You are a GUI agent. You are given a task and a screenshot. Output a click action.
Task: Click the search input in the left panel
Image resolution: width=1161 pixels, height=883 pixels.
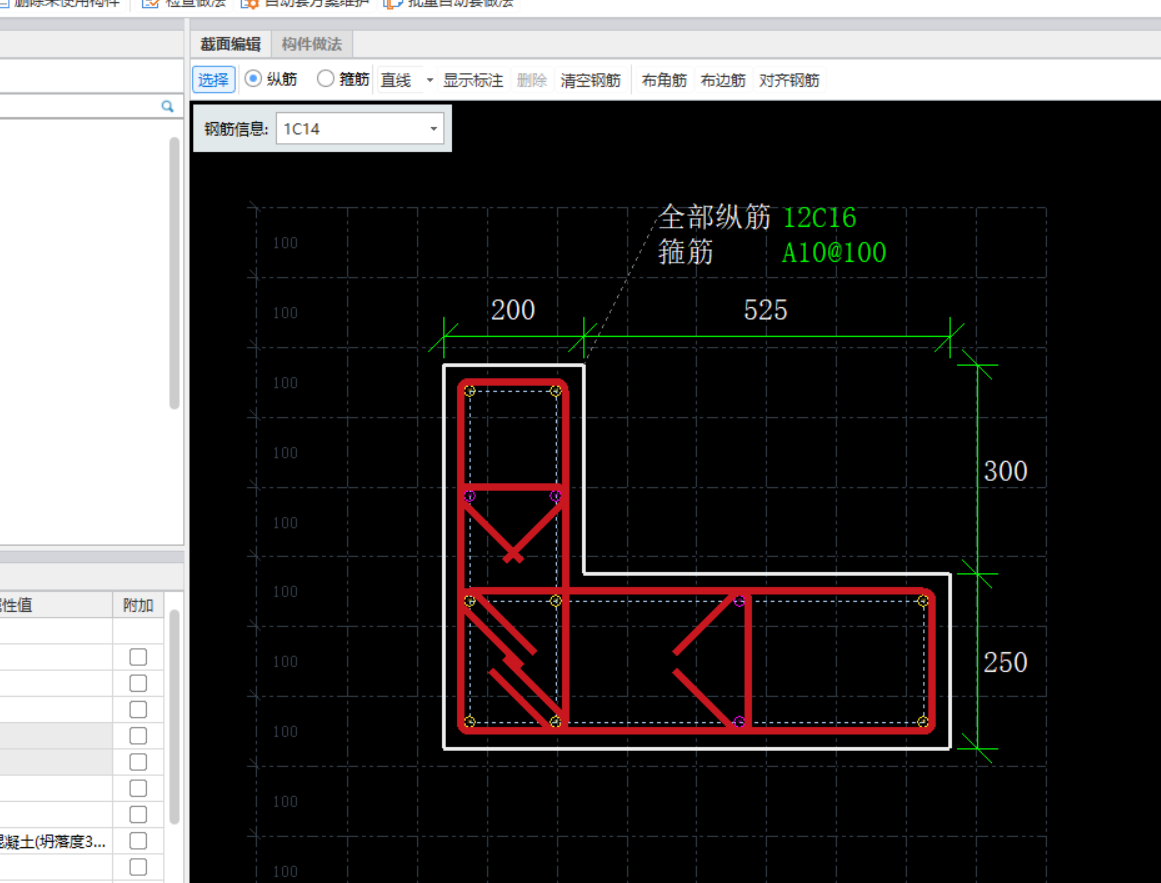(78, 107)
